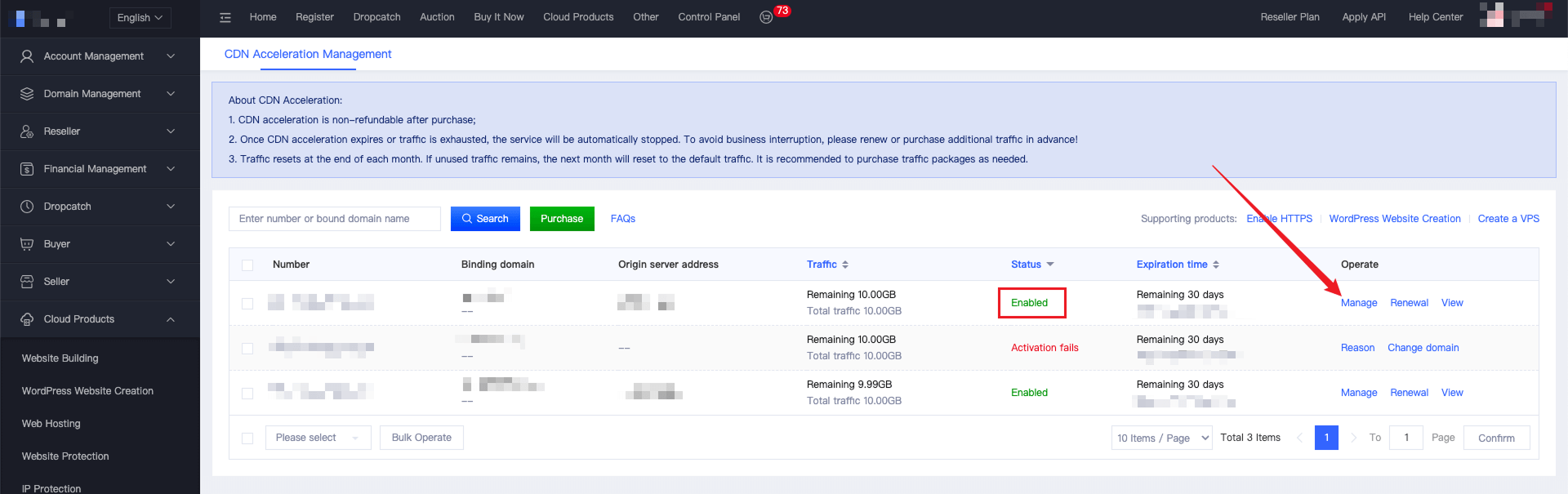This screenshot has height=494, width=1568.
Task: Open Control Panel in the top navigation
Action: click(x=709, y=17)
